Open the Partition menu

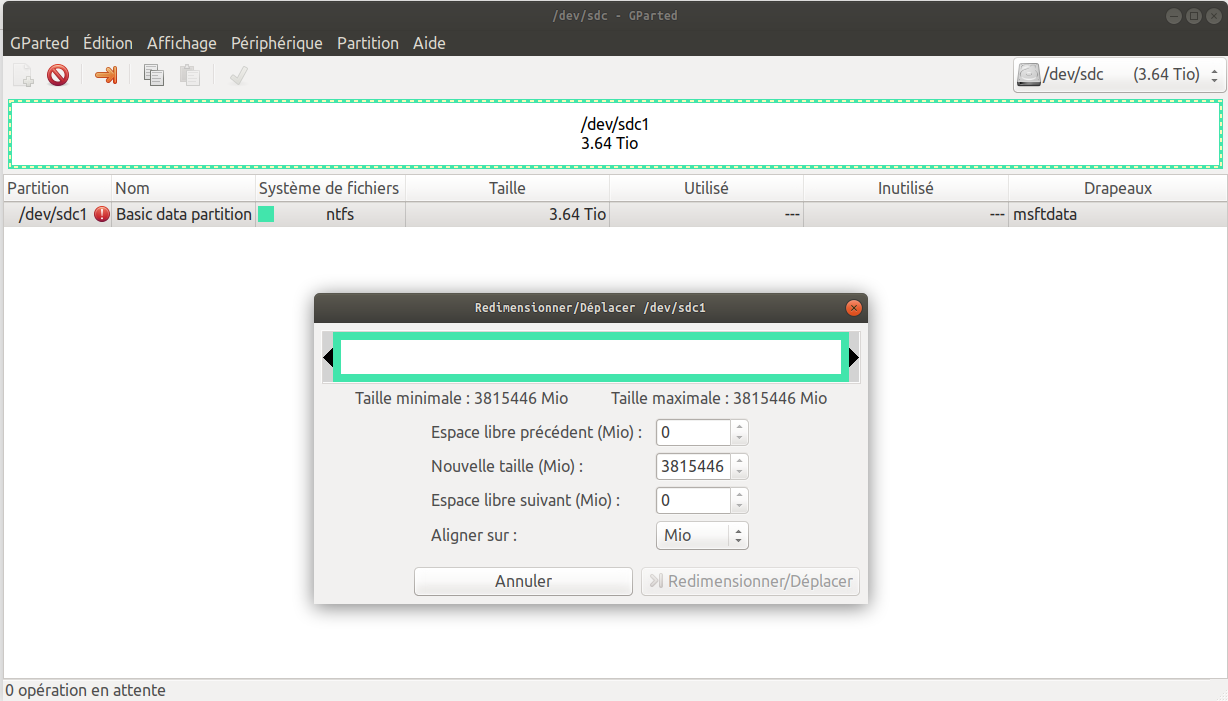[368, 43]
